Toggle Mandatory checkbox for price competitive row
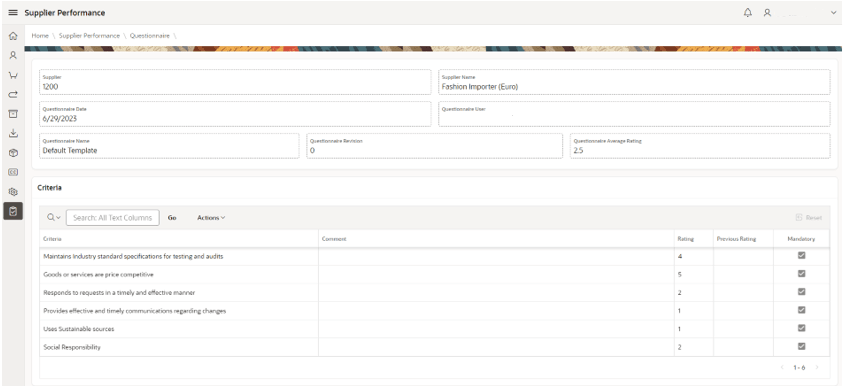Image resolution: width=845 pixels, height=390 pixels. (801, 274)
